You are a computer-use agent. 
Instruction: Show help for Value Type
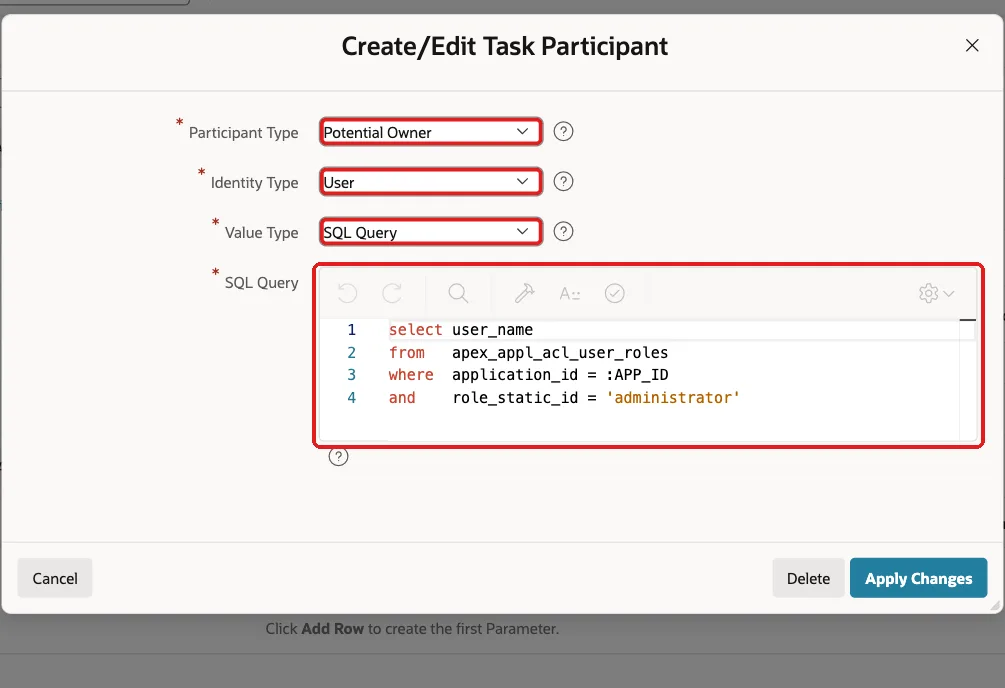pyautogui.click(x=563, y=231)
